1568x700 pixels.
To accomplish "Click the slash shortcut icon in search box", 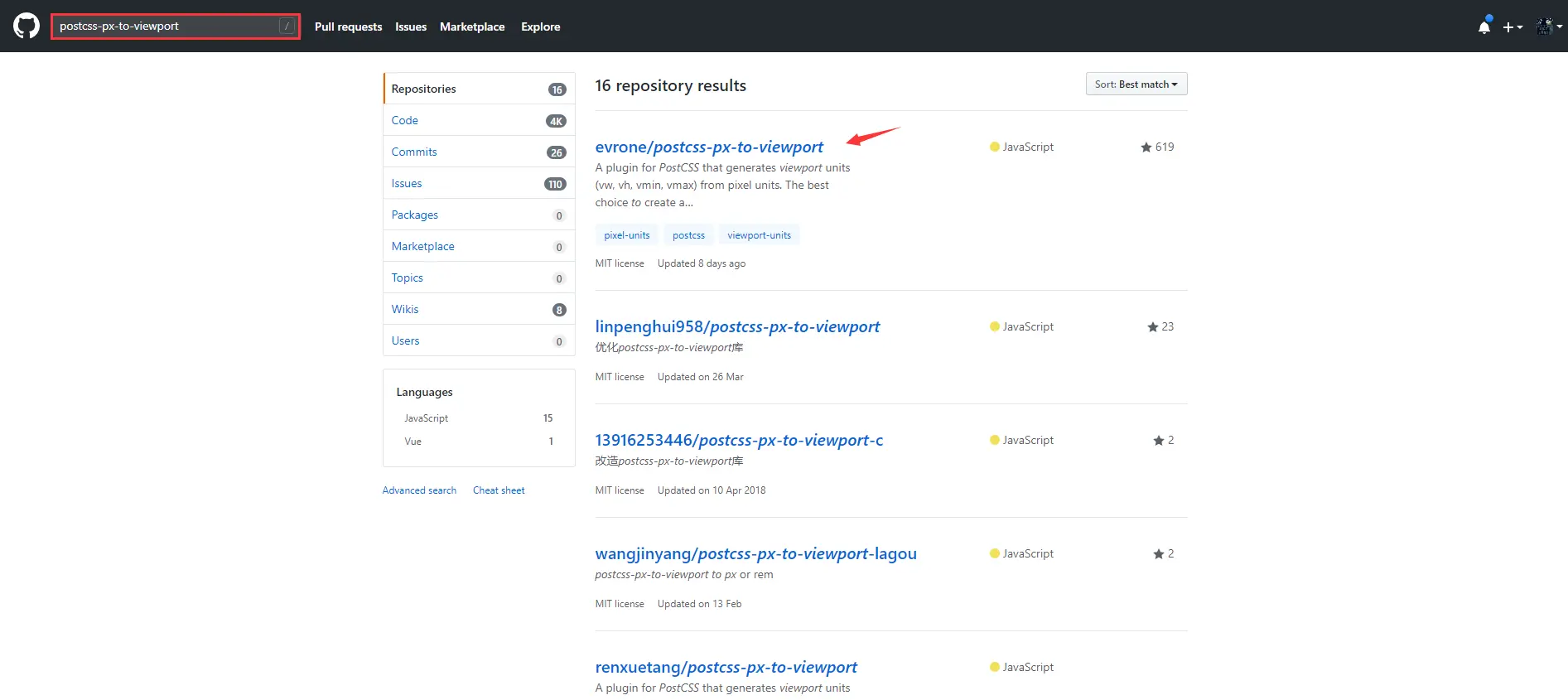I will (287, 27).
